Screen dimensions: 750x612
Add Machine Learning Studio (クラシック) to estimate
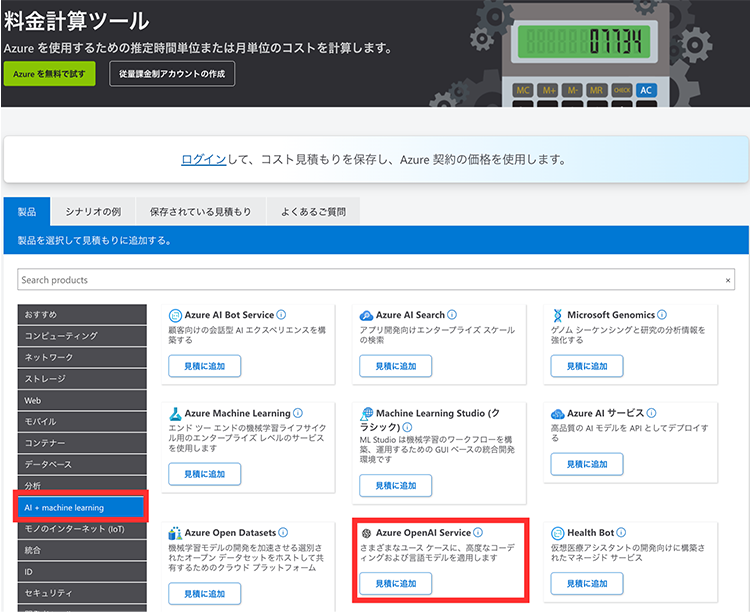(396, 486)
